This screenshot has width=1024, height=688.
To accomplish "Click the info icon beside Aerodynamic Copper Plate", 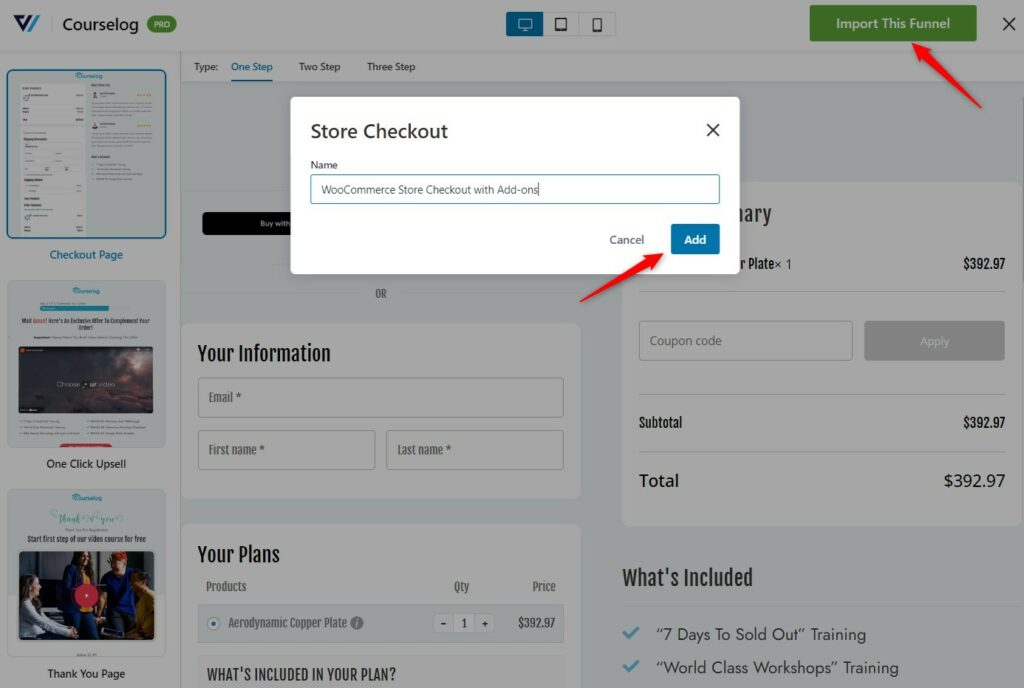I will click(x=357, y=623).
